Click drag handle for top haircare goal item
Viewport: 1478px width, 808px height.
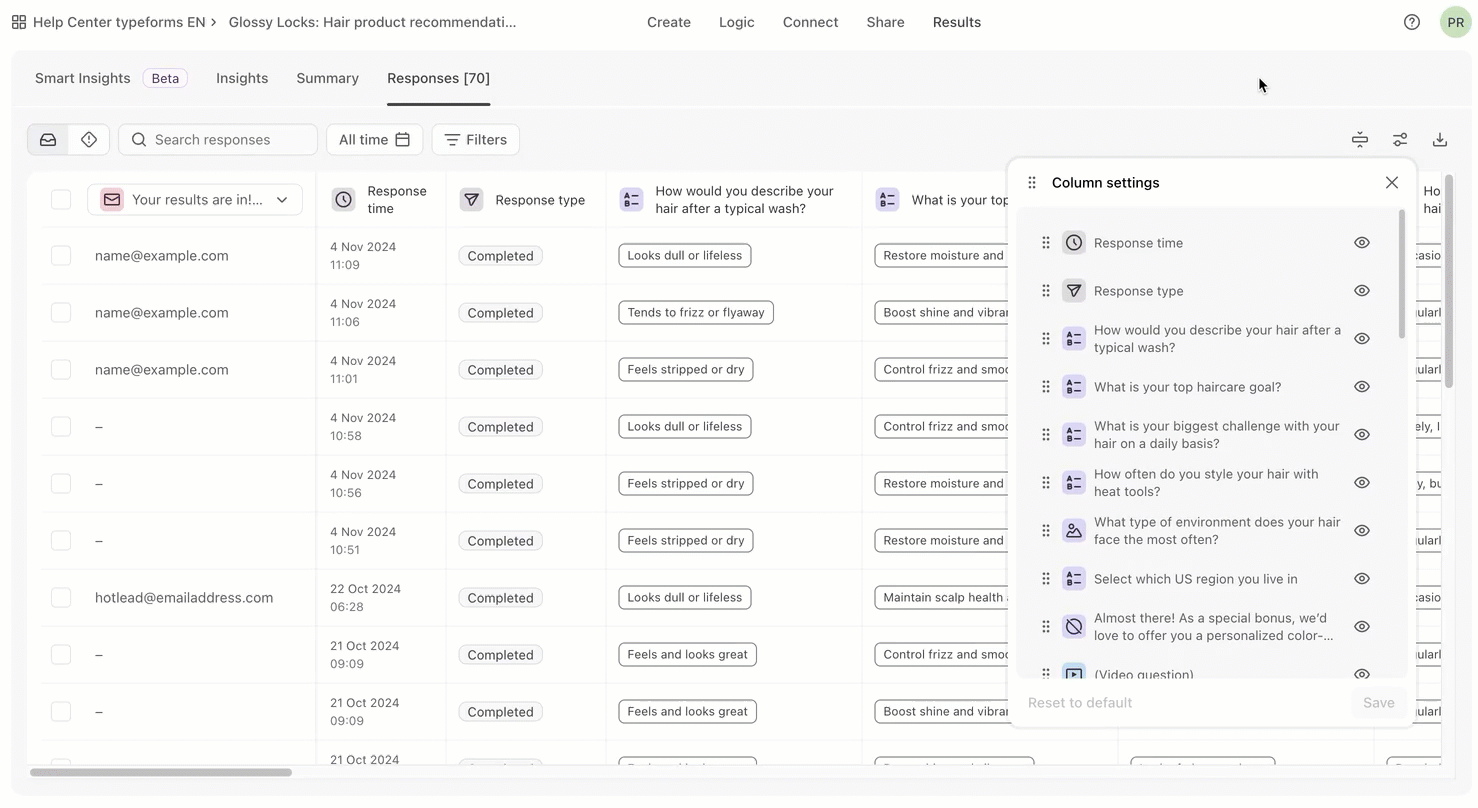pos(1046,387)
